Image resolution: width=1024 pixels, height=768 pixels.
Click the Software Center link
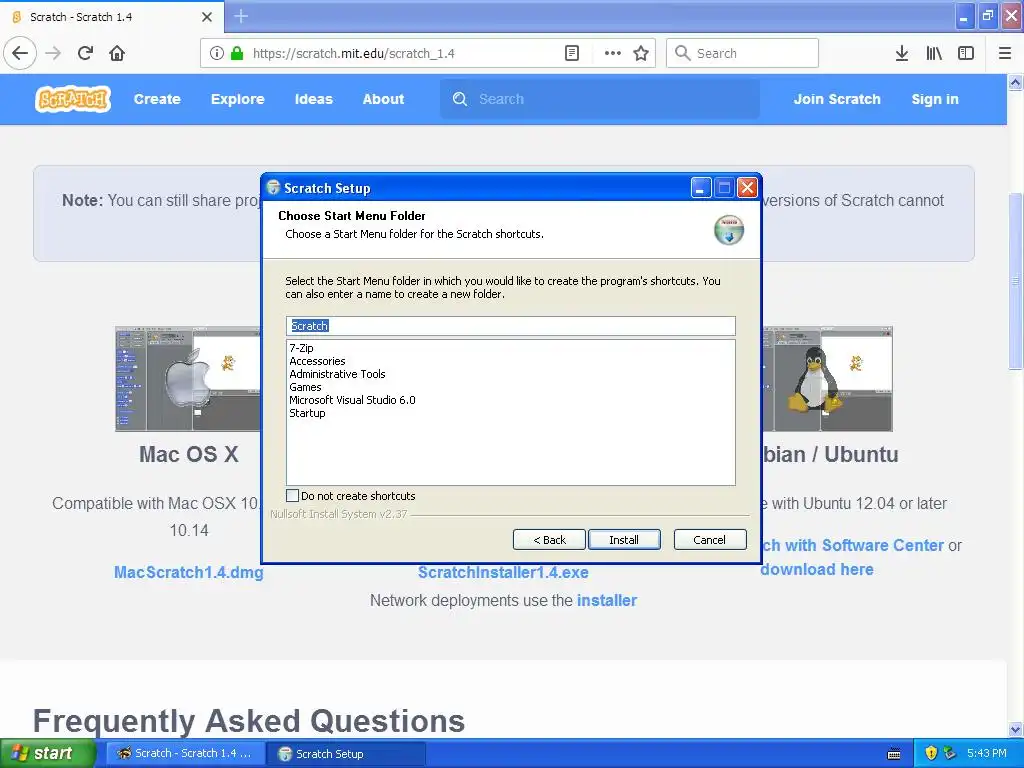pos(853,545)
